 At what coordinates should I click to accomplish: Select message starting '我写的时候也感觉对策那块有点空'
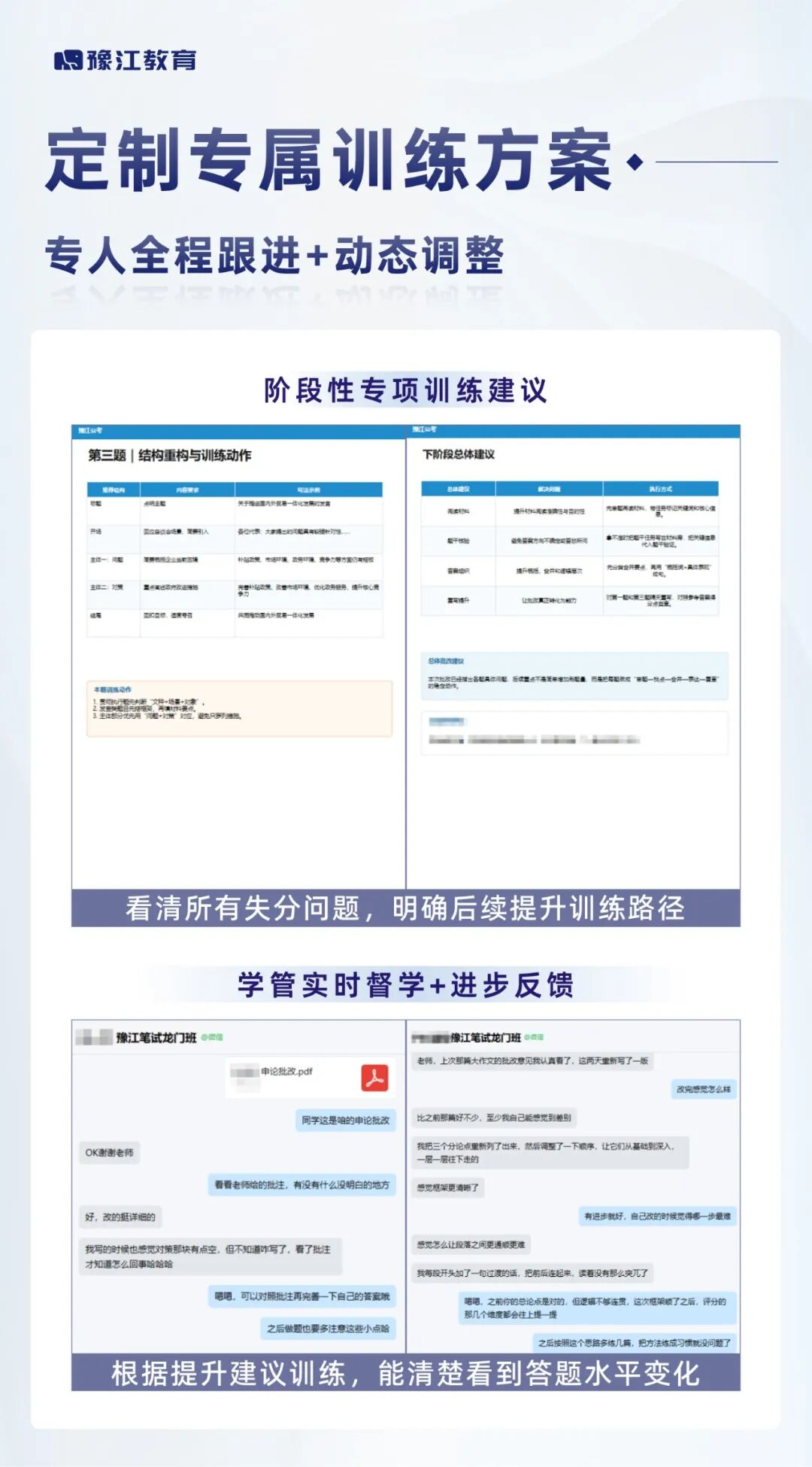click(210, 1256)
